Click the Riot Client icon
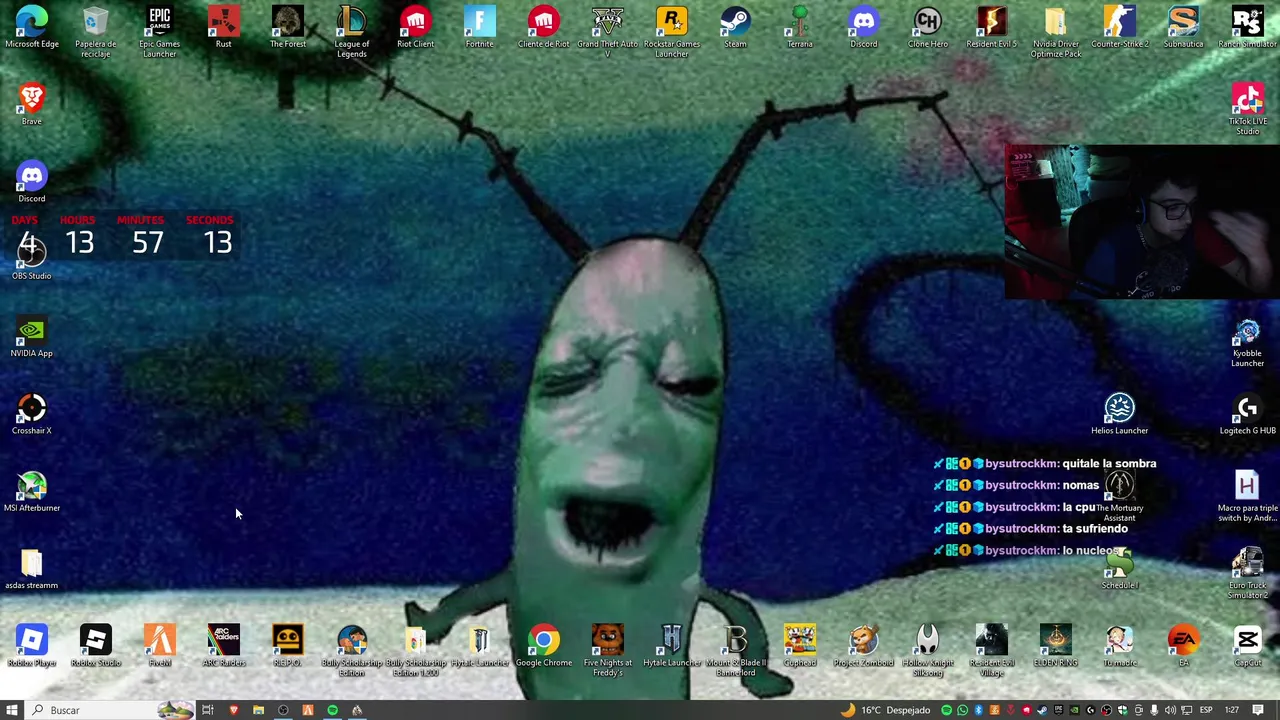The width and height of the screenshot is (1280, 720). [415, 27]
